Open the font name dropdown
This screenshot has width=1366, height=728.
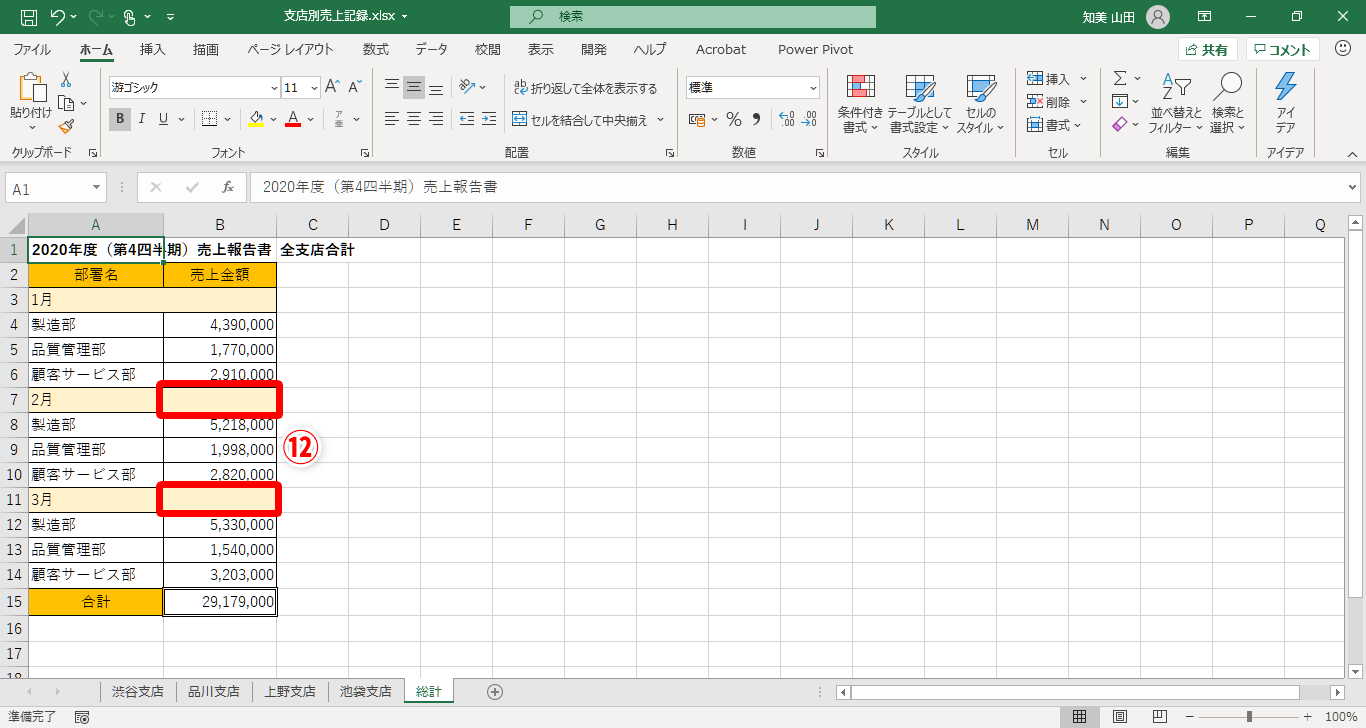tap(273, 88)
